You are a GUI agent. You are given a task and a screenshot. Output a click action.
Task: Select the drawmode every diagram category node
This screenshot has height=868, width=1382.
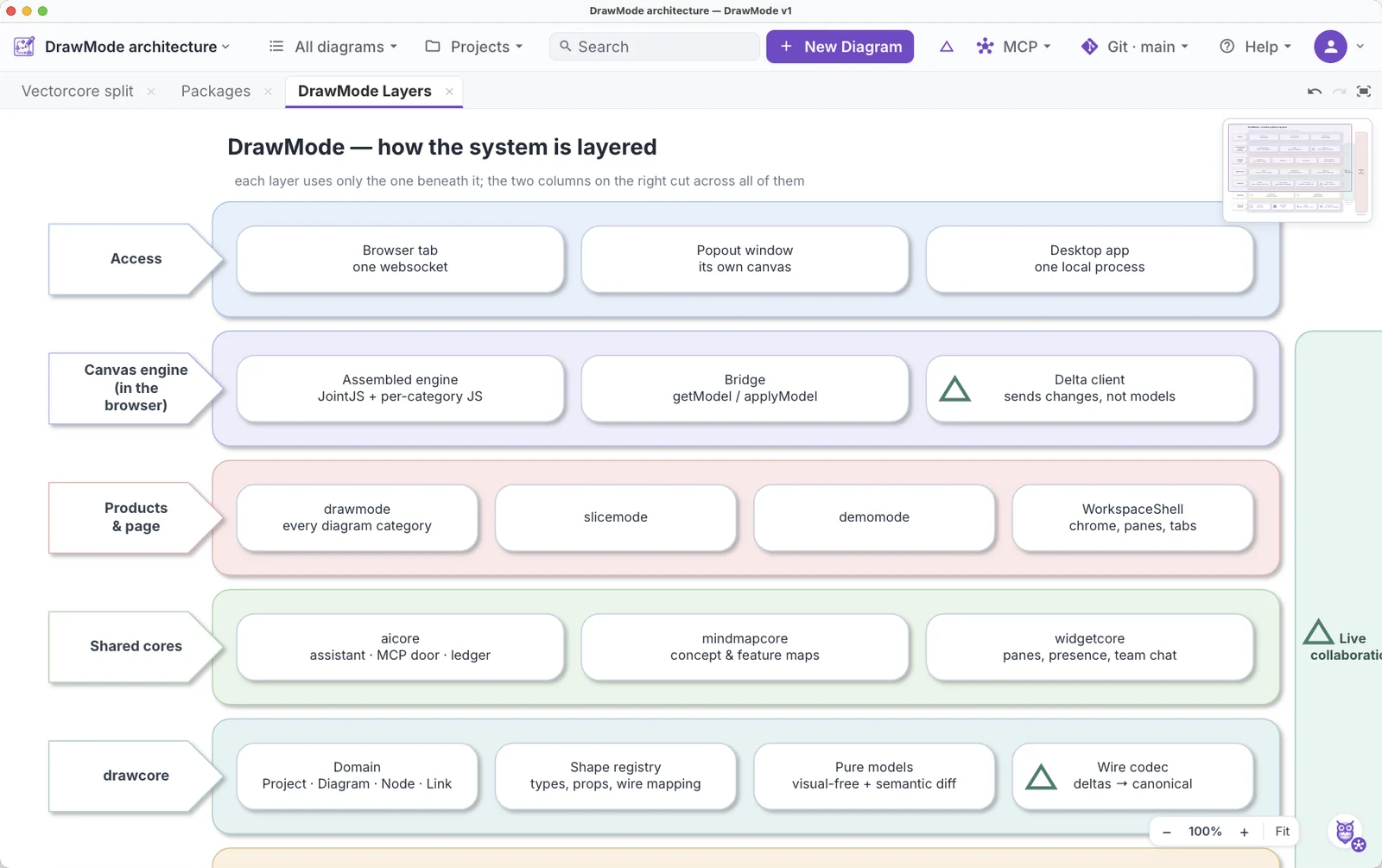[x=357, y=517]
